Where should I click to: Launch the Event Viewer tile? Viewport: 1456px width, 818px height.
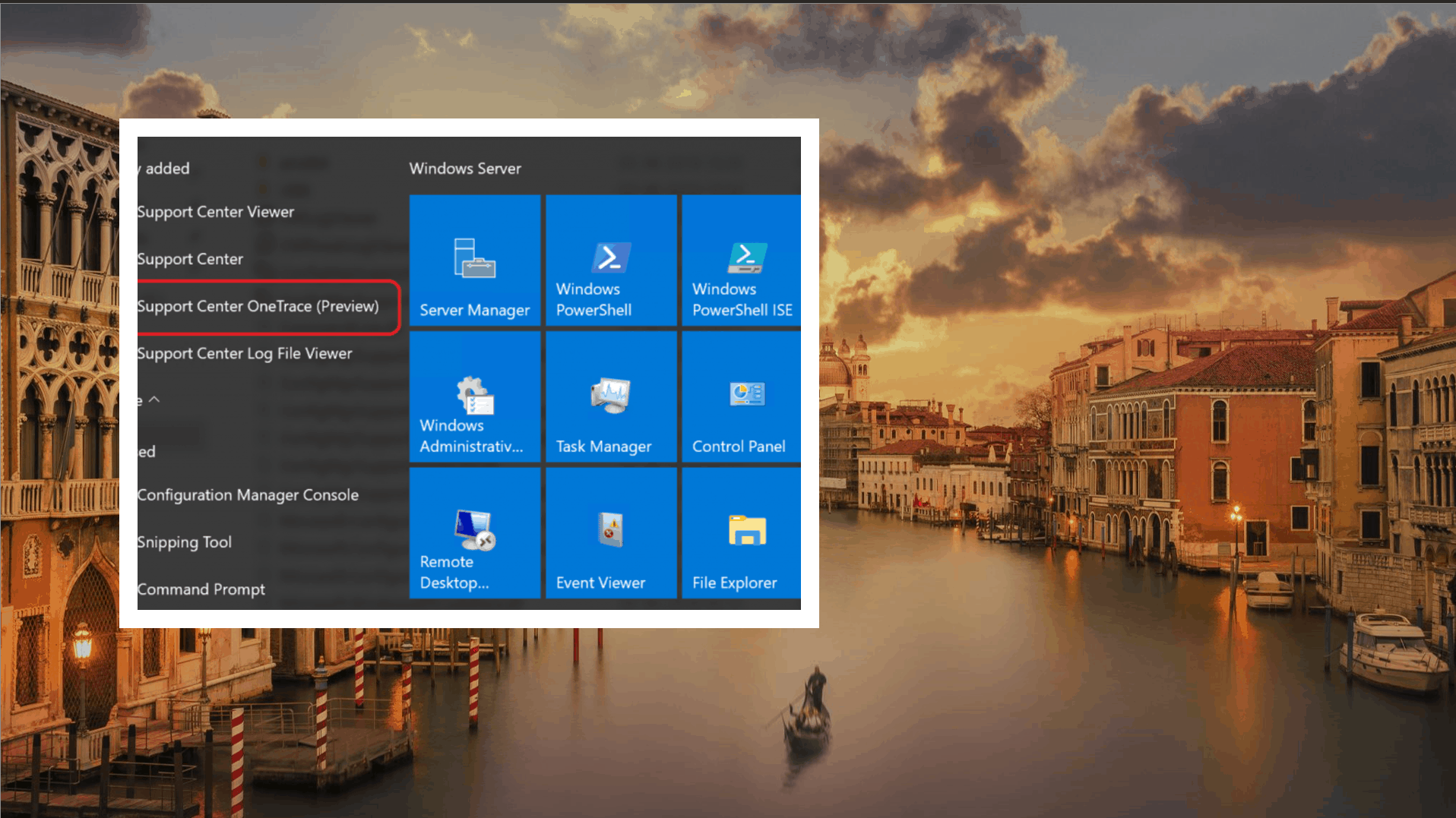pos(611,532)
